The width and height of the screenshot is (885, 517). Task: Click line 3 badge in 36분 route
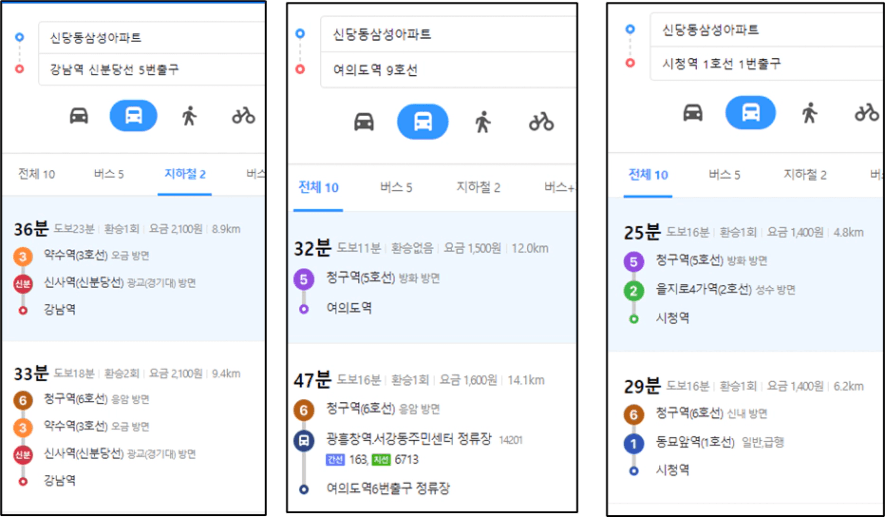tap(23, 257)
